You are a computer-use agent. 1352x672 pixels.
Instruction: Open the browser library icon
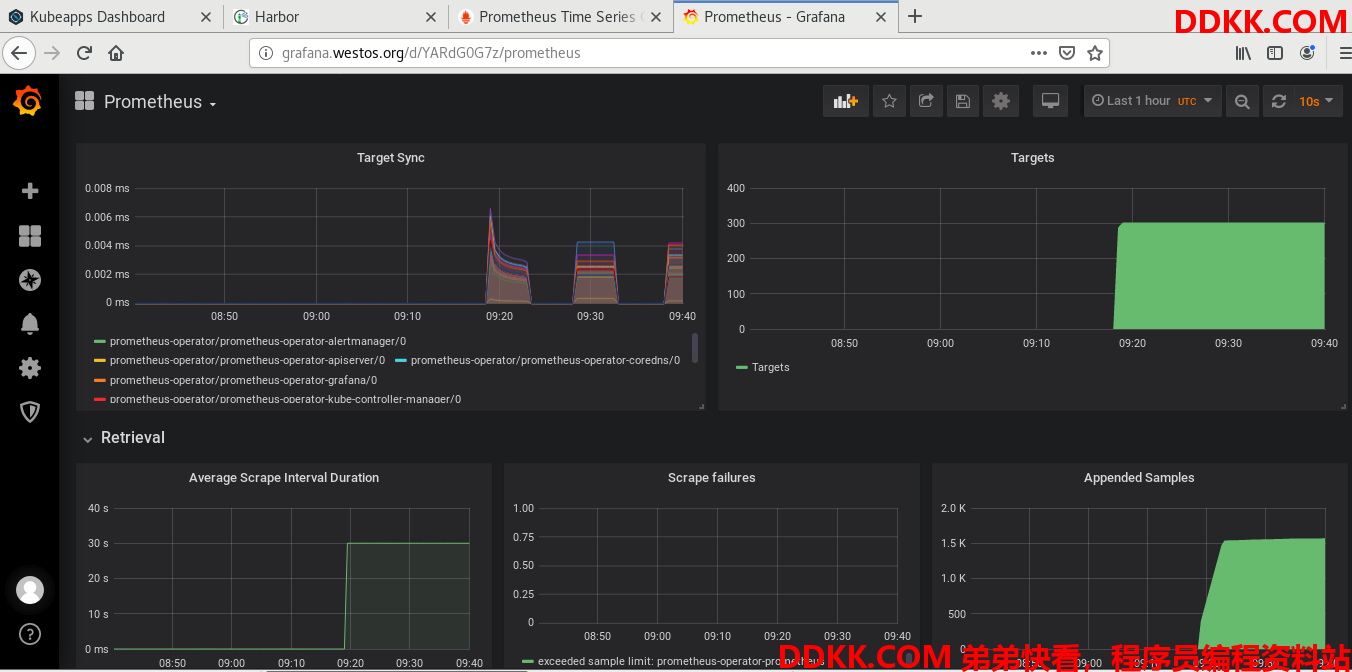pyautogui.click(x=1243, y=53)
